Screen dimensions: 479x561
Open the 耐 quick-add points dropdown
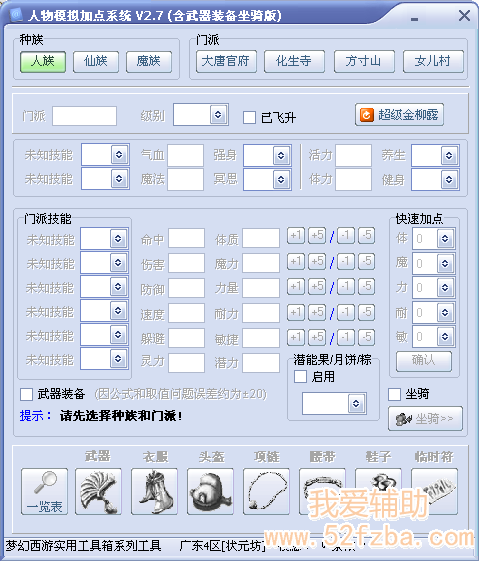445,312
